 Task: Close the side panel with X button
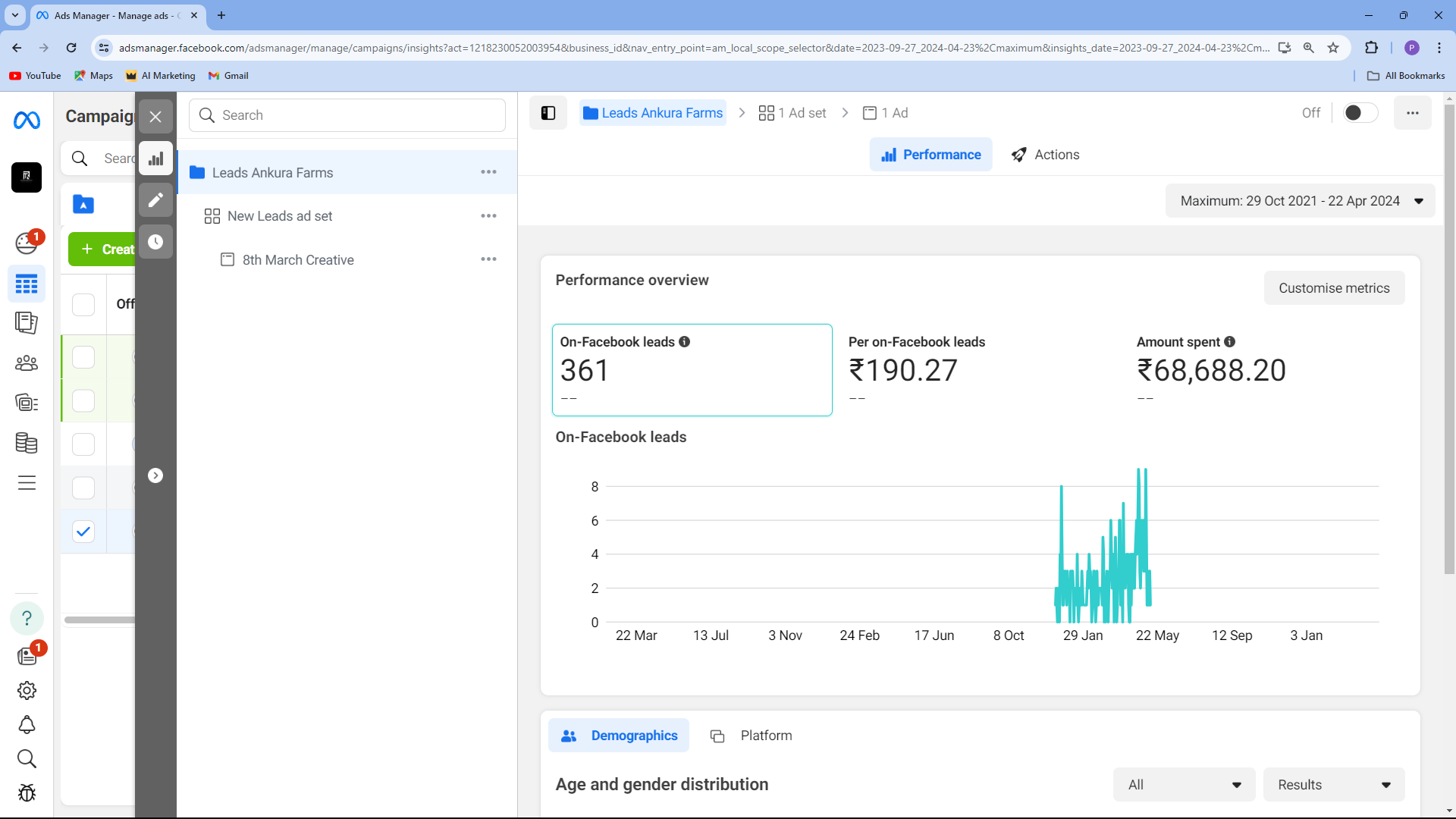[155, 116]
